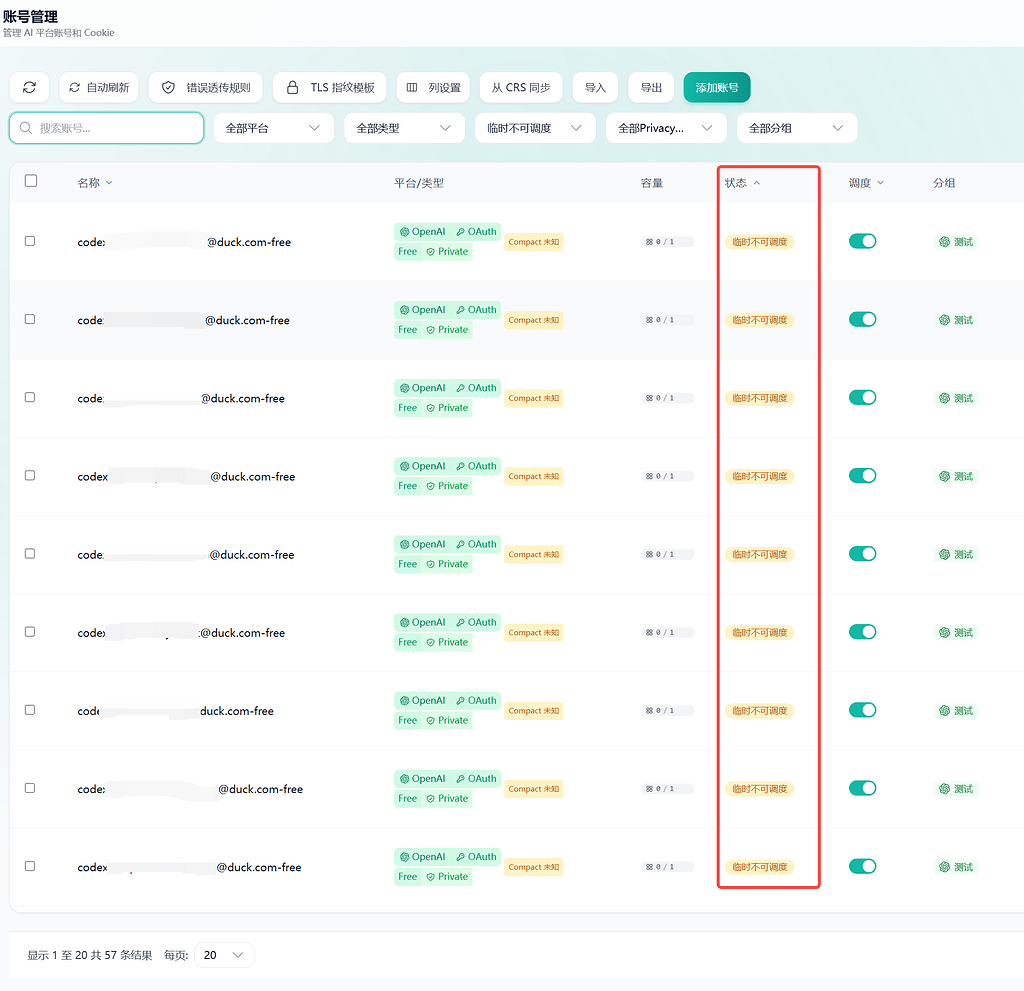Tick the select-all checkbox in table header
Image resolution: width=1024 pixels, height=991 pixels.
[x=31, y=181]
